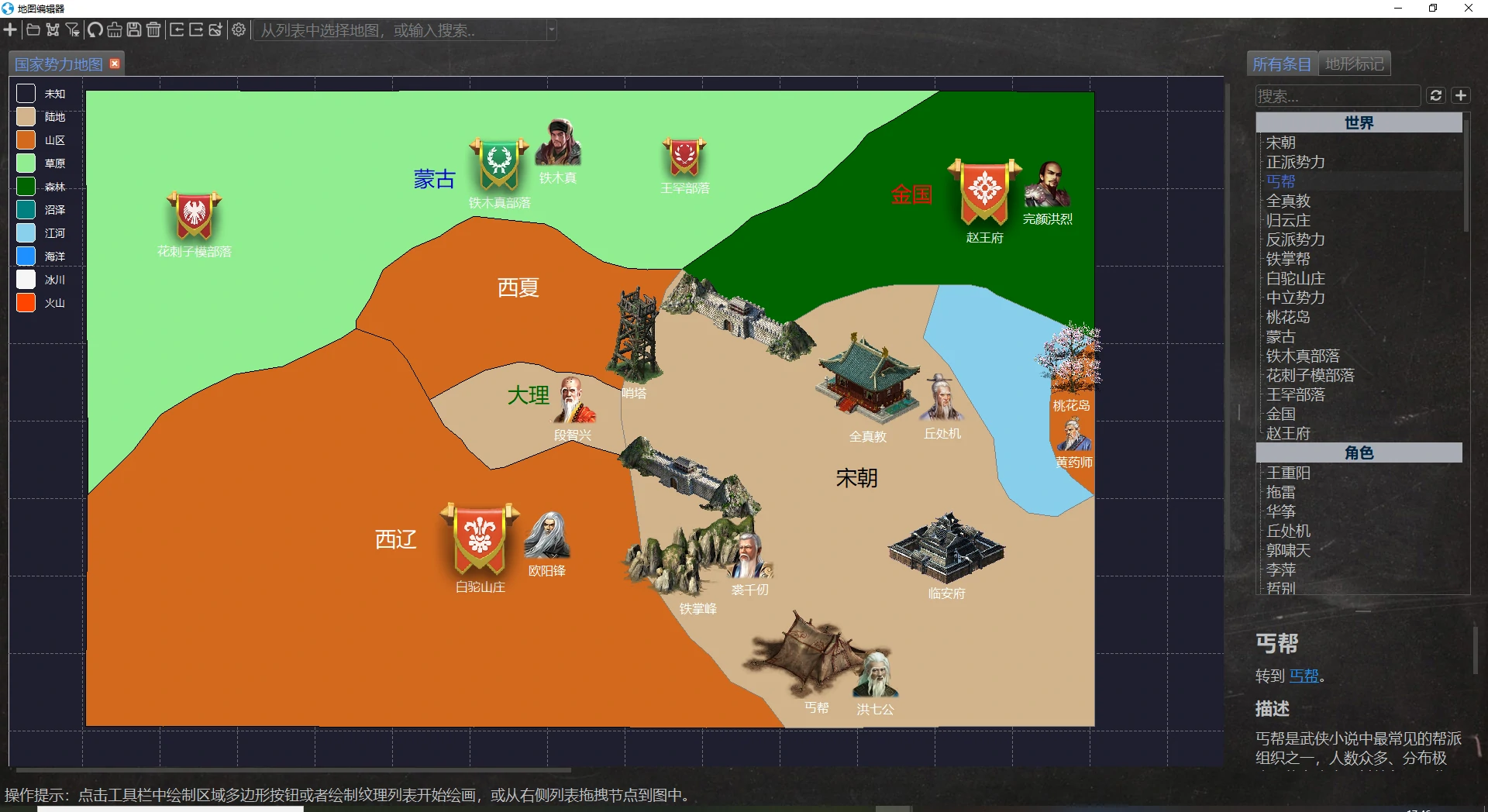Screen dimensions: 1488x812
Task: Click the import arrow icon in toolbar
Action: click(177, 29)
